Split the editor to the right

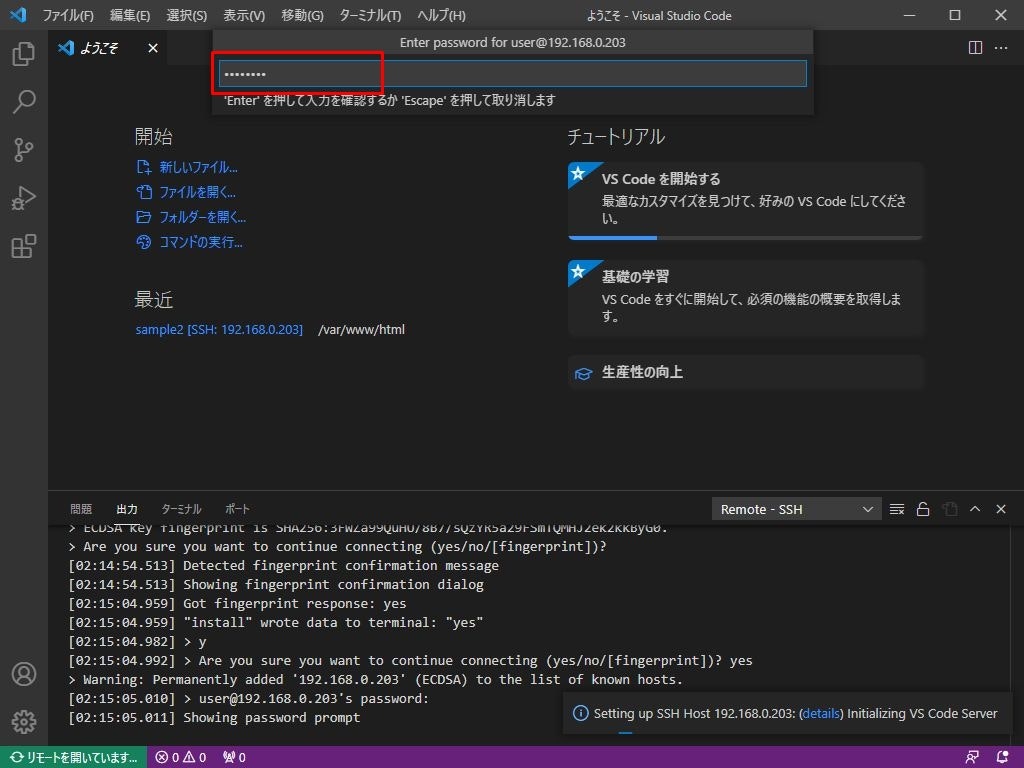coord(975,48)
